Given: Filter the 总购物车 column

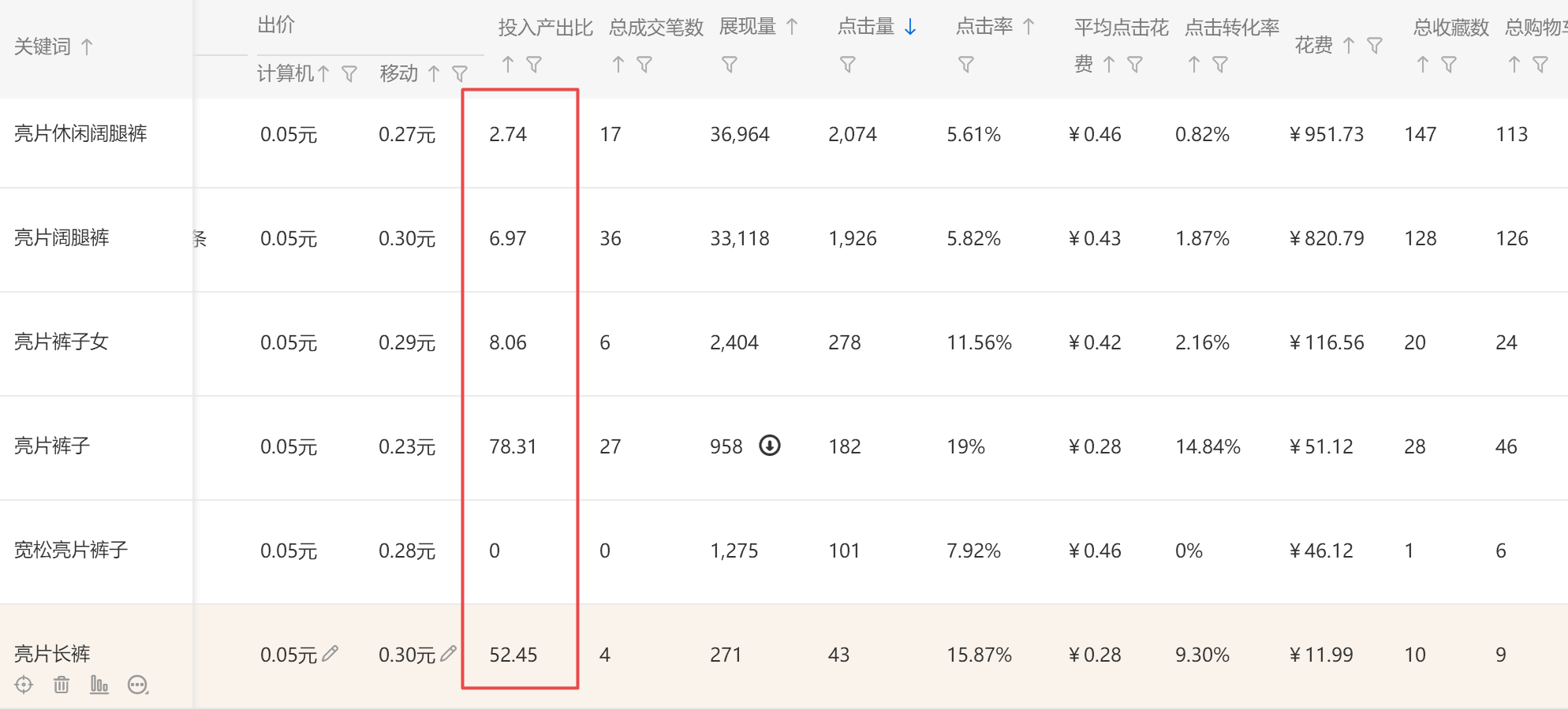Looking at the screenshot, I should (1540, 65).
